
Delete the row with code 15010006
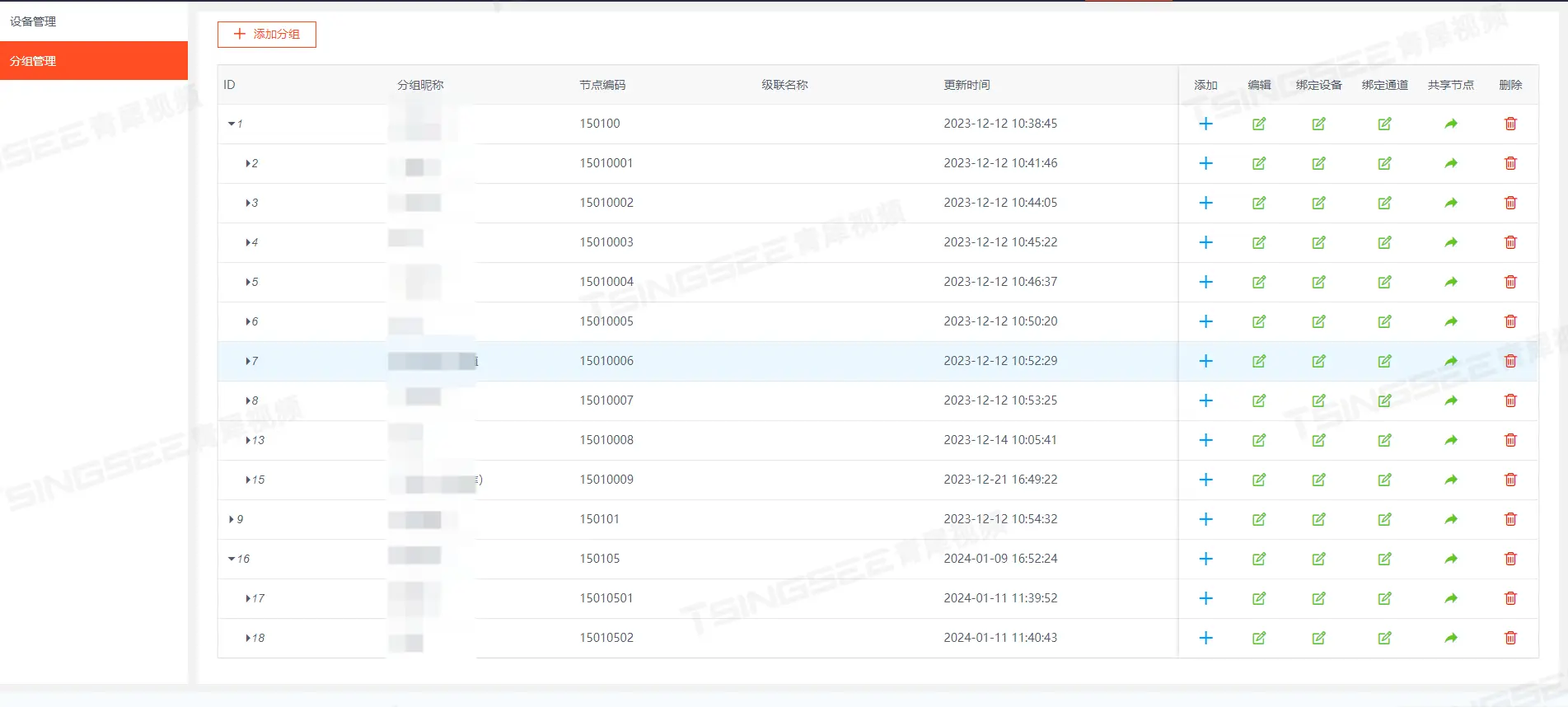(x=1510, y=361)
